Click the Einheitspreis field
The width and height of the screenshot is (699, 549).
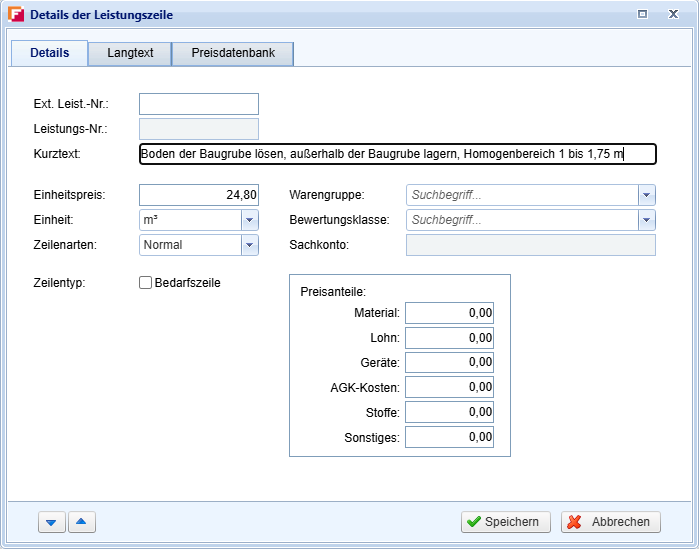[198, 195]
